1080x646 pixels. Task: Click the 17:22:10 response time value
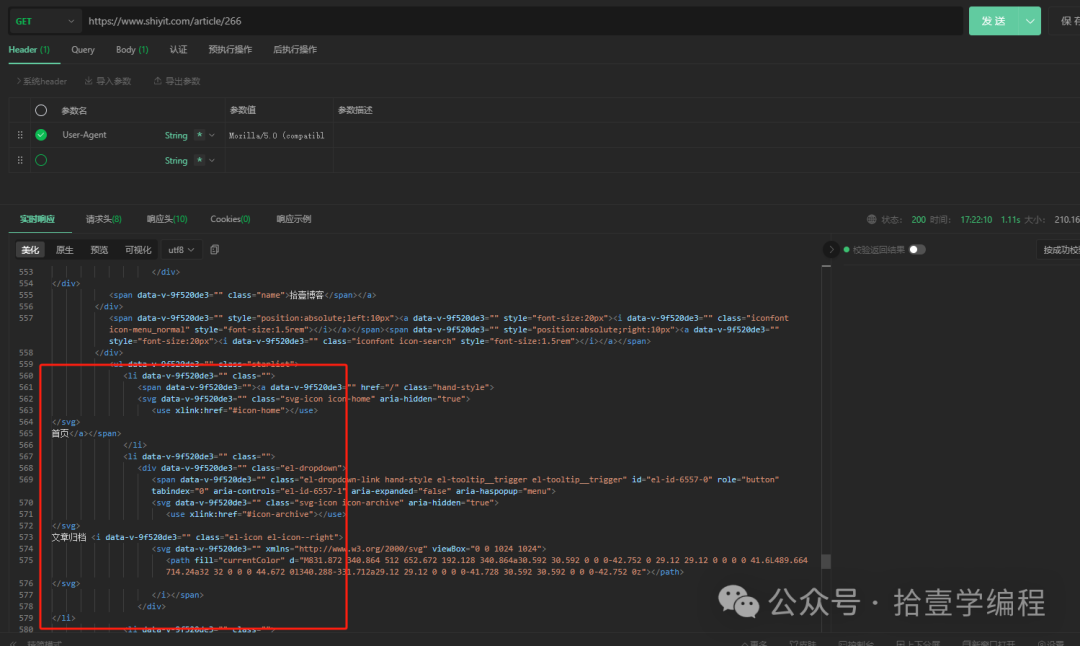[976, 220]
